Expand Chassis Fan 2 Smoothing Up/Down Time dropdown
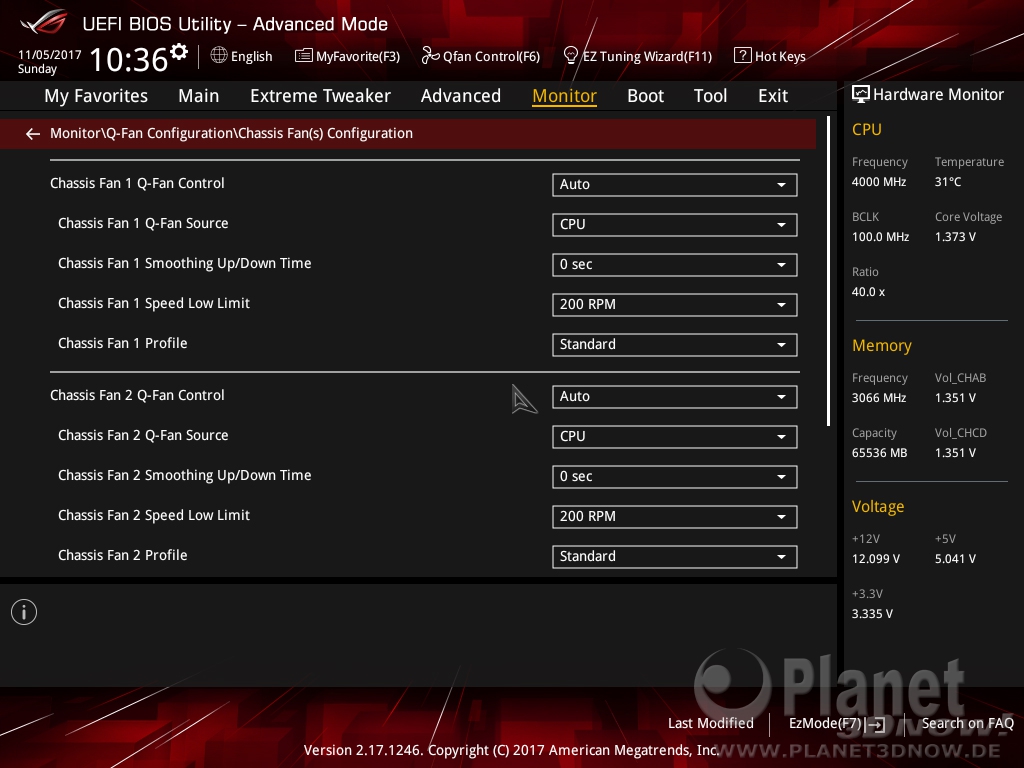This screenshot has height=768, width=1024. (675, 477)
